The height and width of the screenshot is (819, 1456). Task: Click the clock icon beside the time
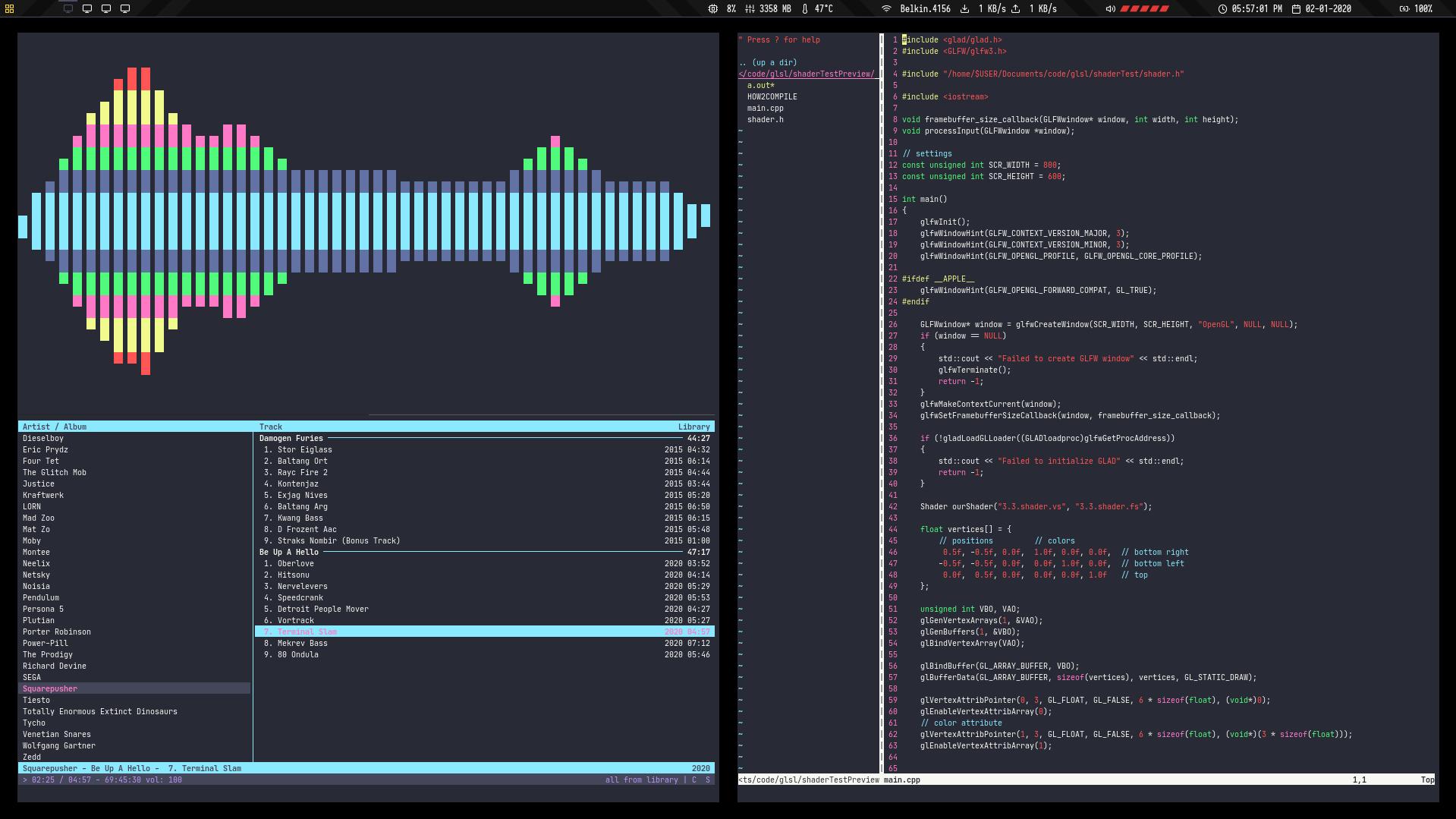pos(1223,9)
